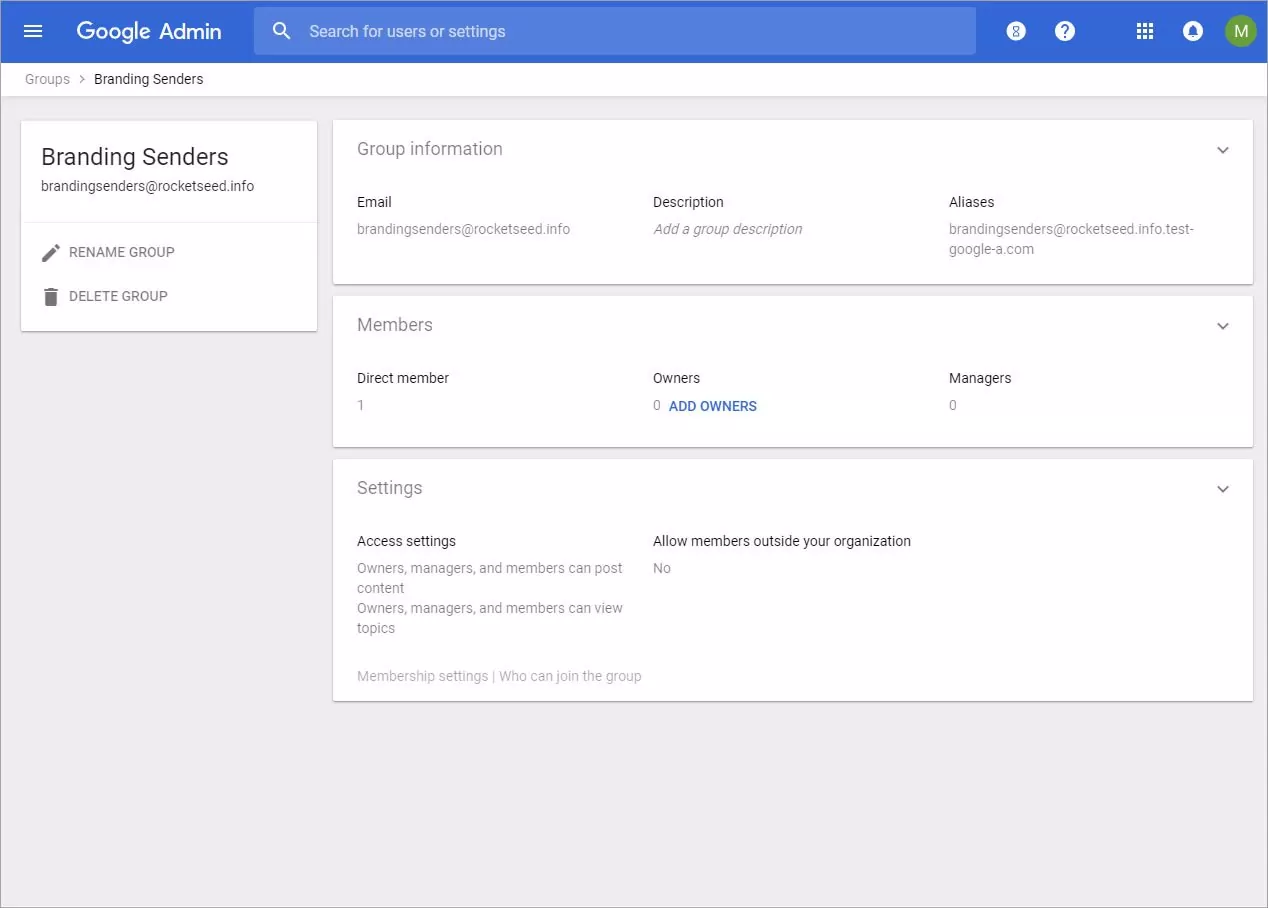Focus the Search for users or settings field
This screenshot has height=908, width=1268.
[614, 31]
